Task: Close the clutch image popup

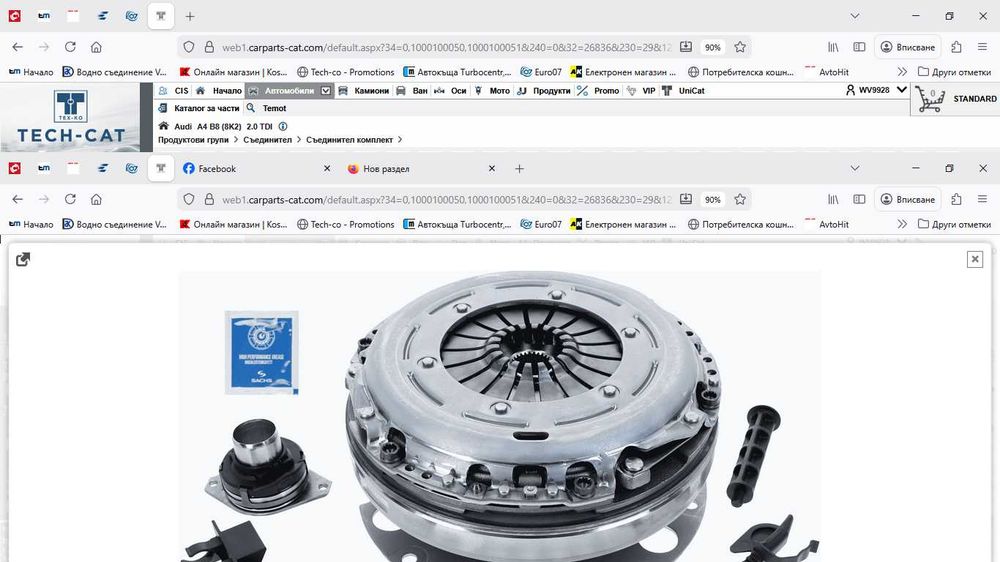Action: click(x=974, y=259)
